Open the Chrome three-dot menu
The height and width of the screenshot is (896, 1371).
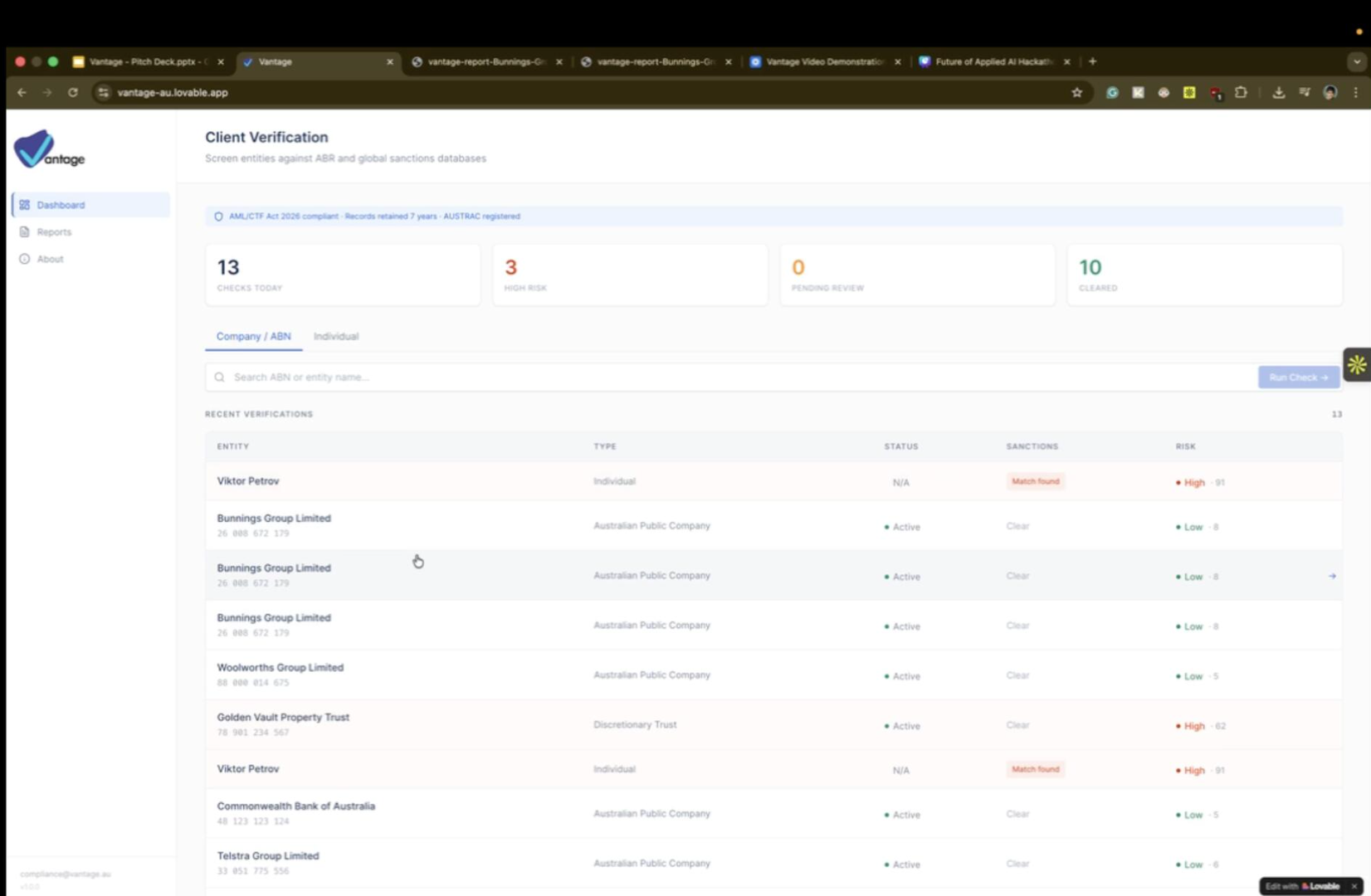pyautogui.click(x=1356, y=93)
